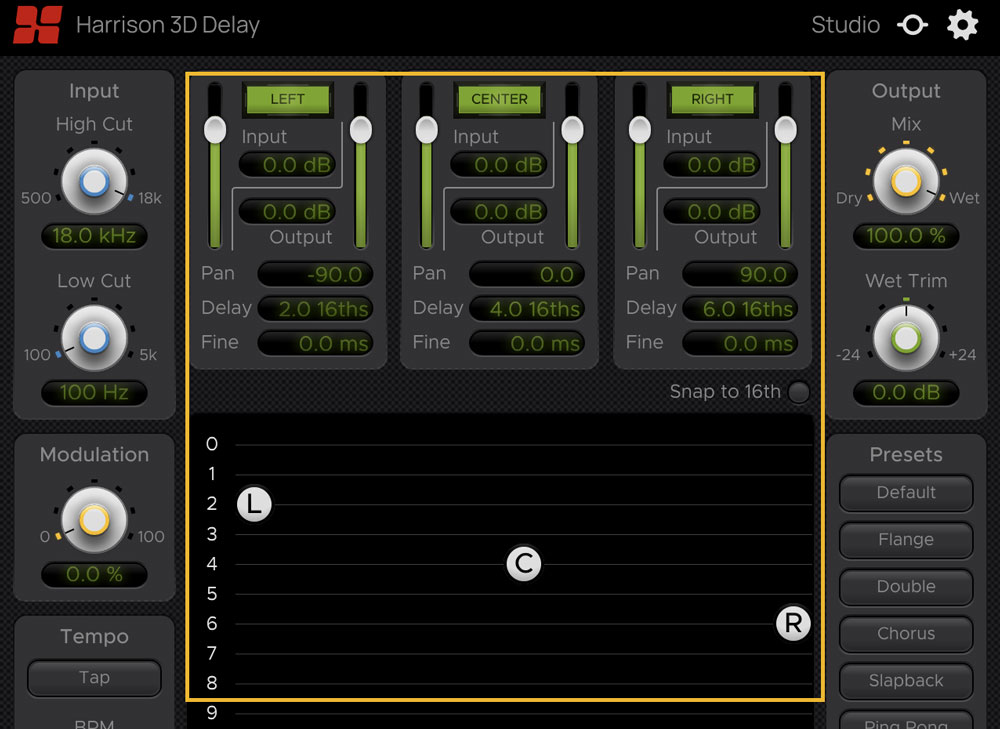
Task: Load the Chorus preset
Action: pyautogui.click(x=906, y=633)
